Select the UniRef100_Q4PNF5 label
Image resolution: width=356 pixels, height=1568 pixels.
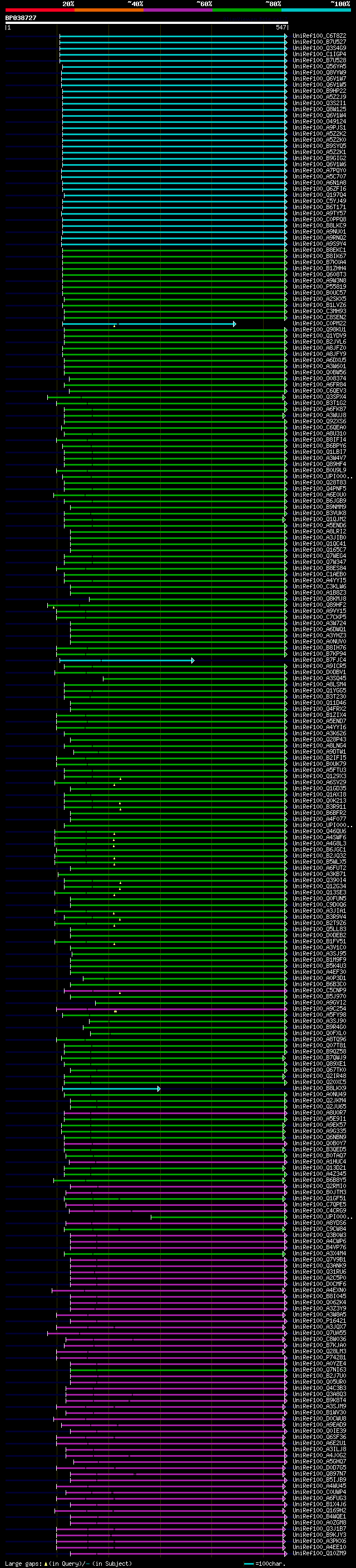[x=319, y=489]
